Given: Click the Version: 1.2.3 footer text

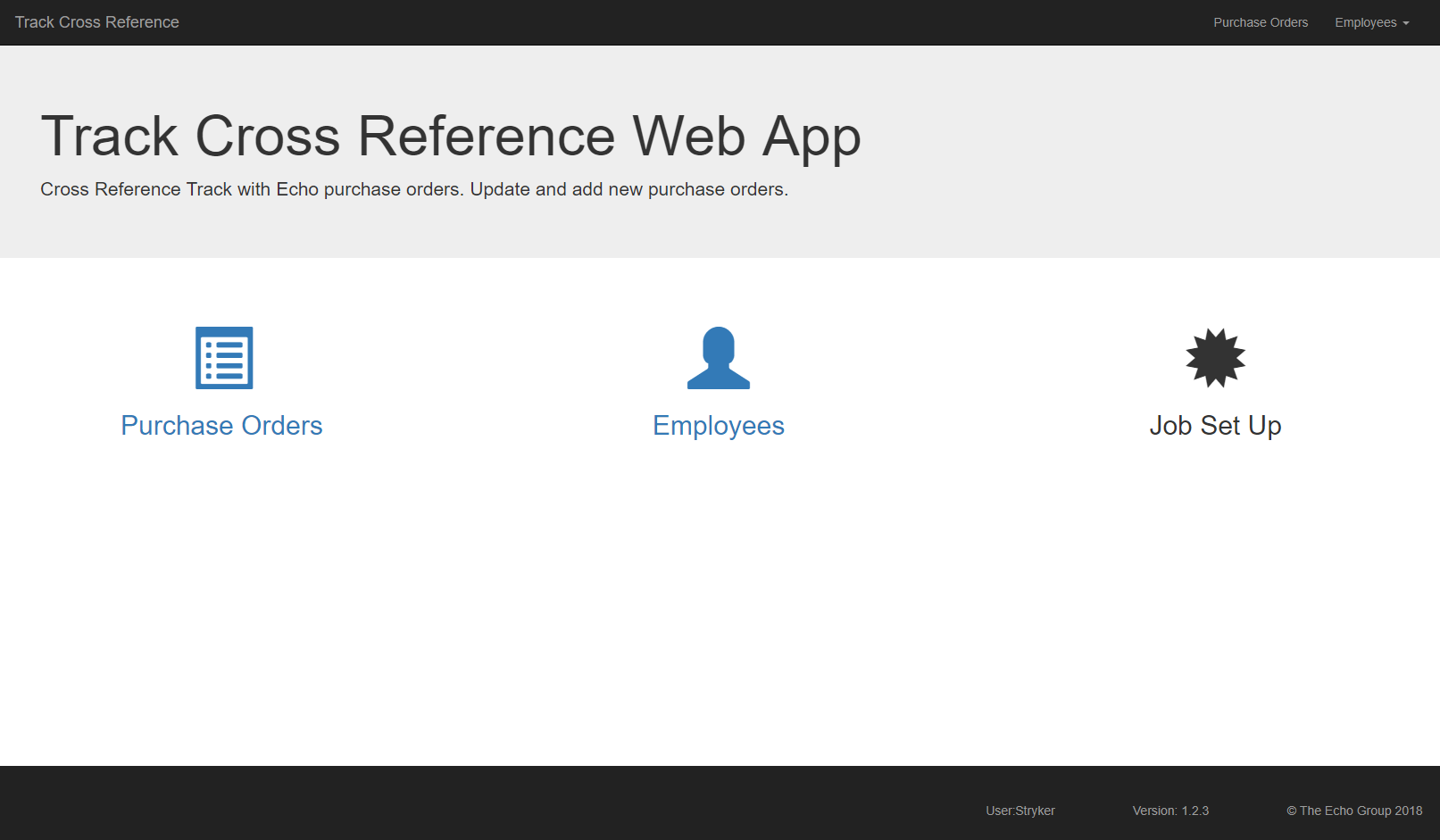Looking at the screenshot, I should [x=1169, y=811].
